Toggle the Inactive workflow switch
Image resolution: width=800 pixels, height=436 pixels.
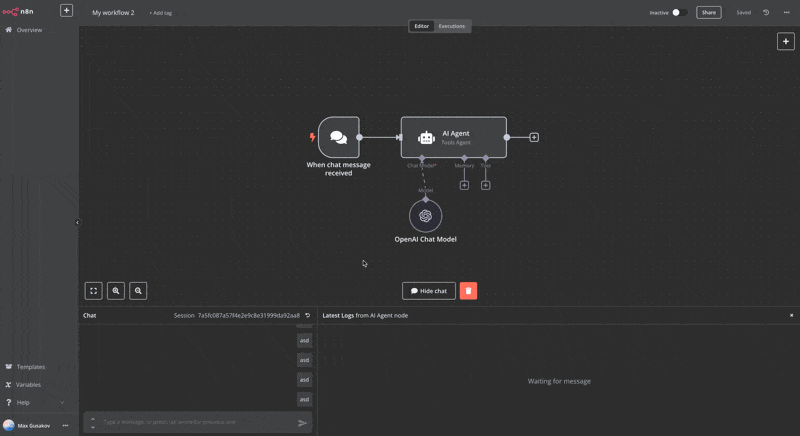pyautogui.click(x=679, y=12)
